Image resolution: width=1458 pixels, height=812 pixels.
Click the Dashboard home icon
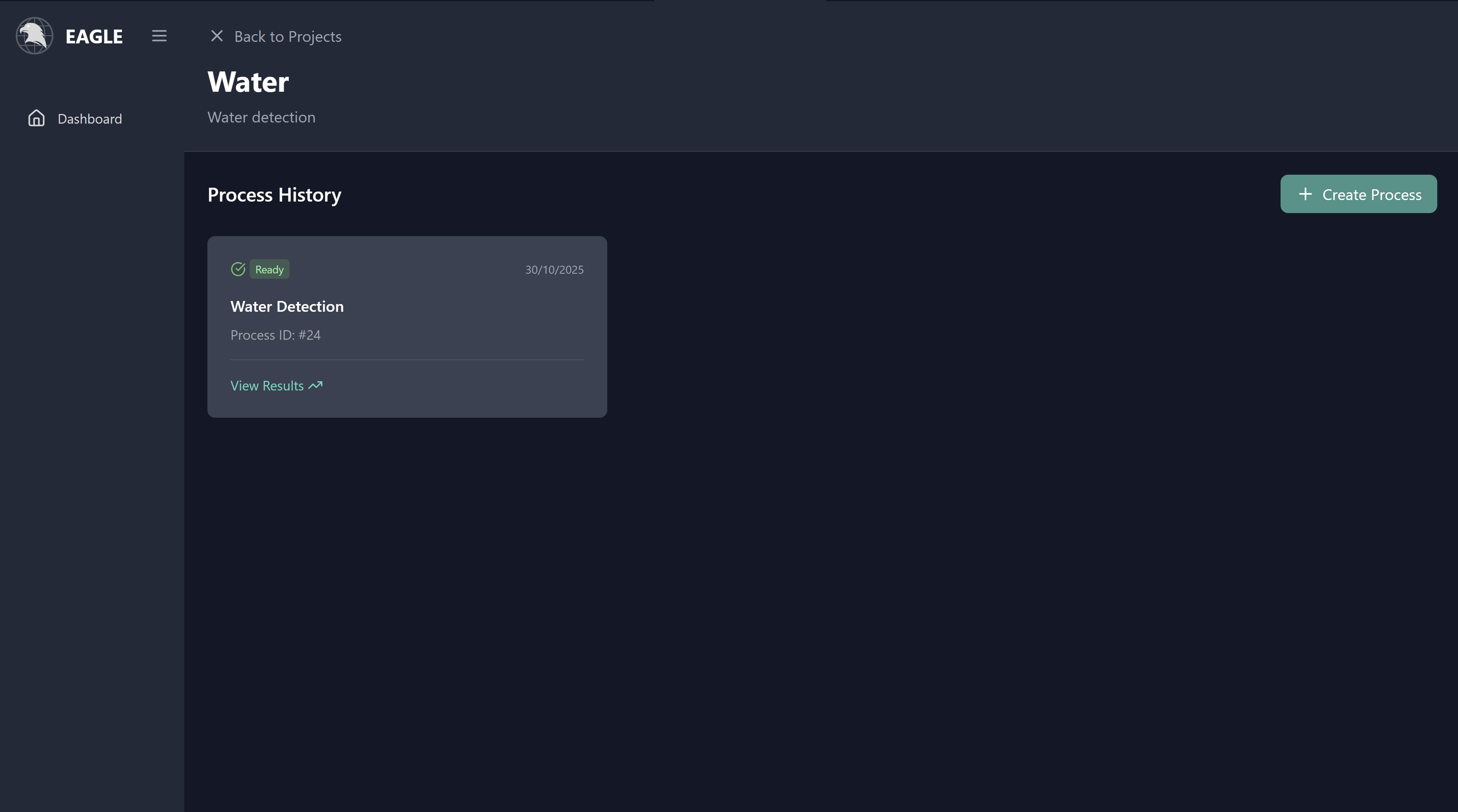click(x=37, y=118)
